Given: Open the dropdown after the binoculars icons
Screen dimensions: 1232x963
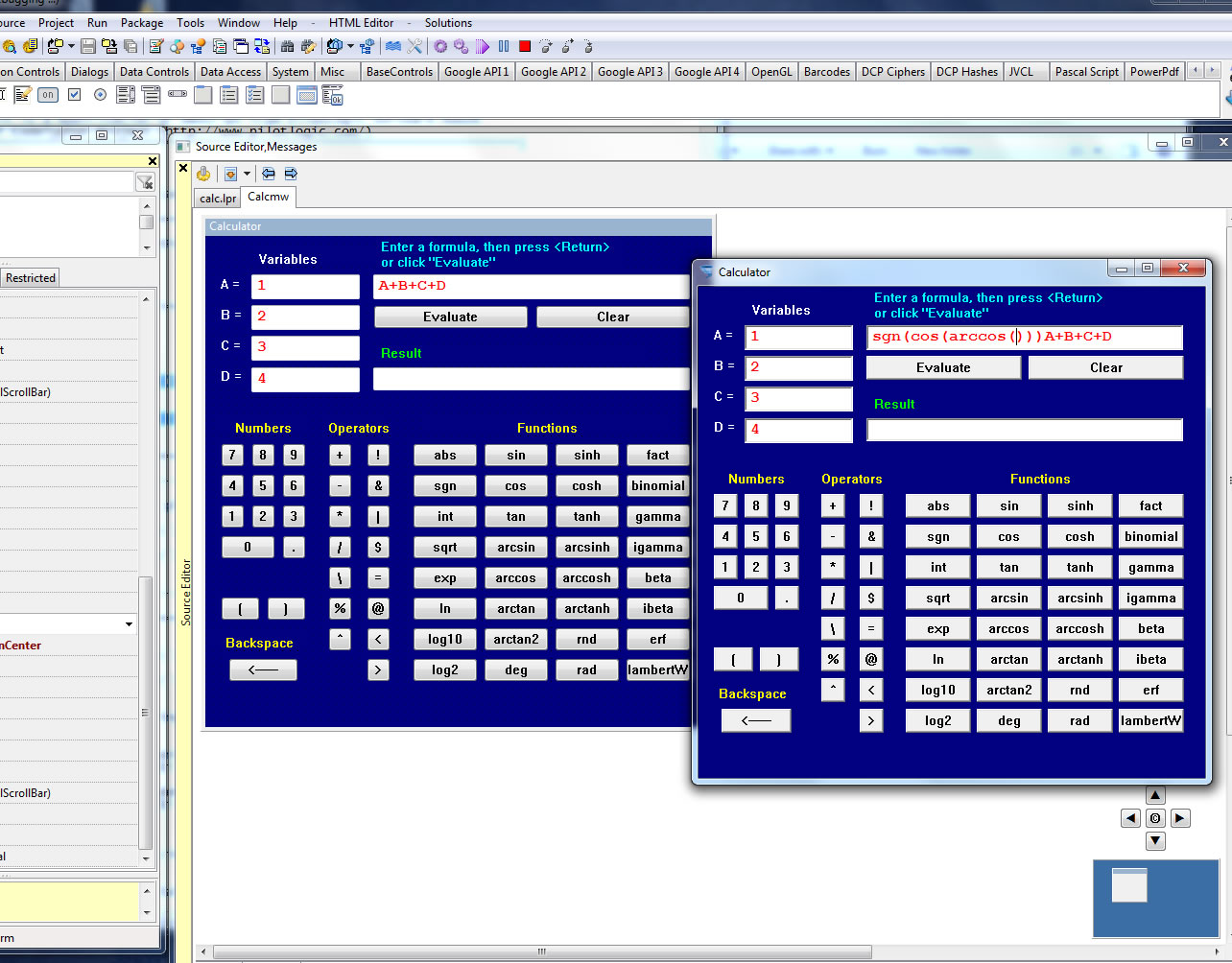Looking at the screenshot, I should pos(350,46).
